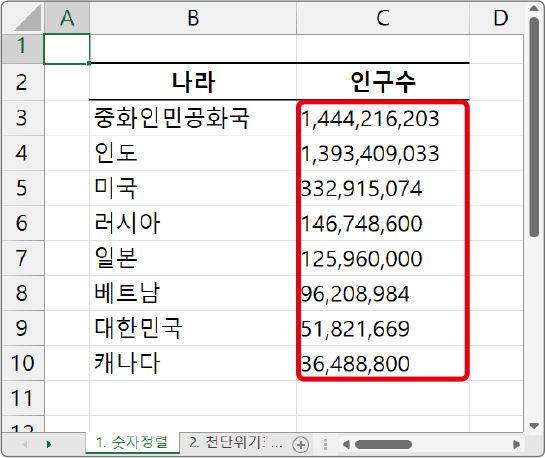Switch to the '1. 숫자정렬' sheet tab
The width and height of the screenshot is (545, 458).
click(132, 443)
